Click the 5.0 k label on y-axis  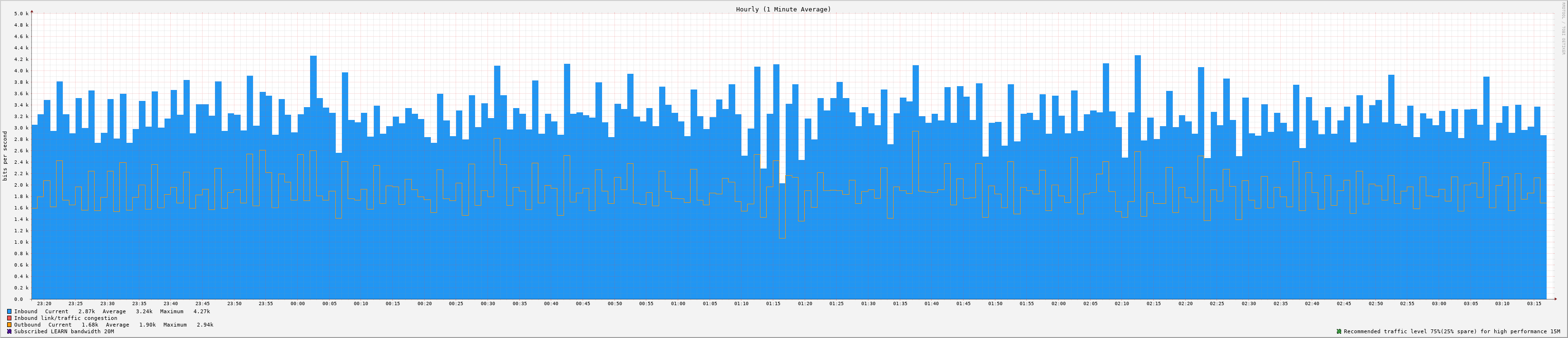(x=21, y=13)
